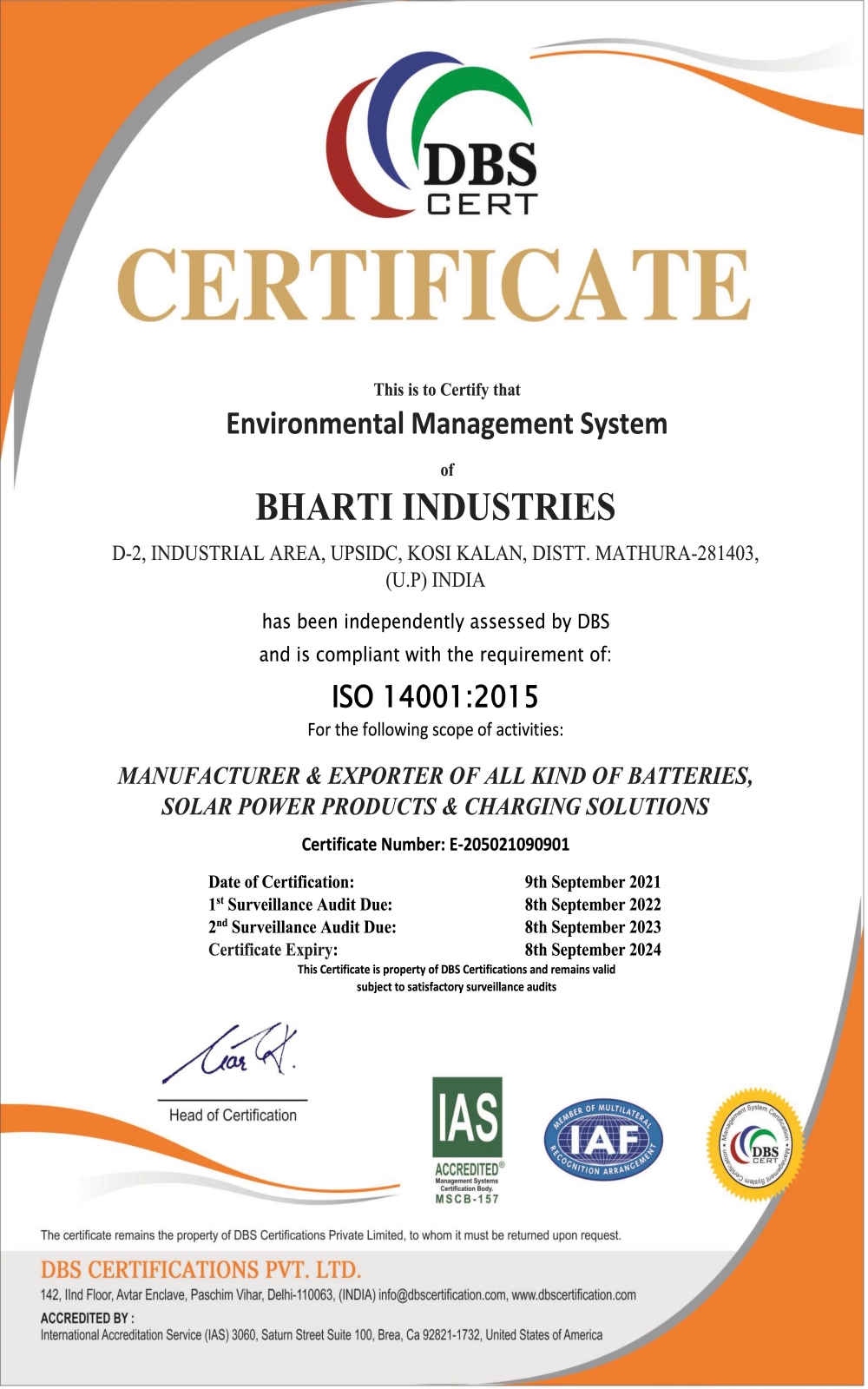The image size is (868, 1389).
Task: Click the Head of Certification label
Action: pos(233,1116)
